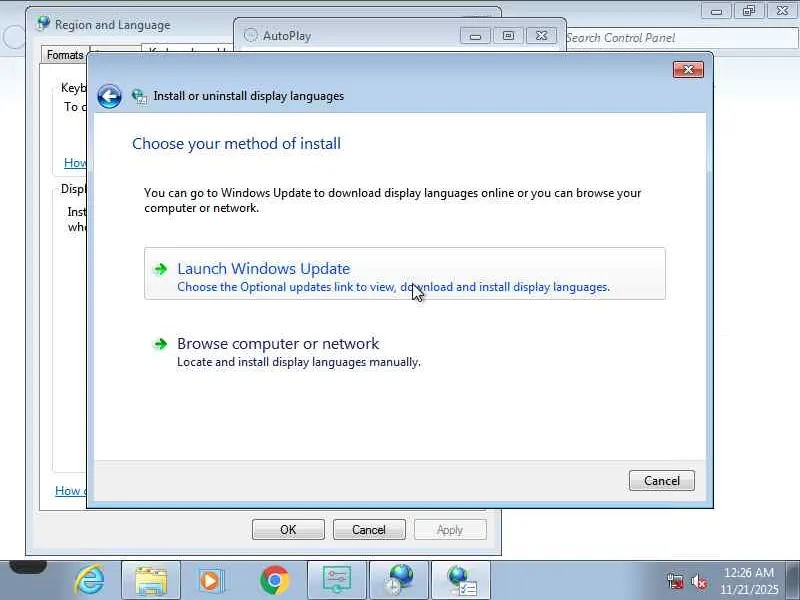Click the AutoPlay title icon
This screenshot has height=600, width=800.
click(x=251, y=35)
